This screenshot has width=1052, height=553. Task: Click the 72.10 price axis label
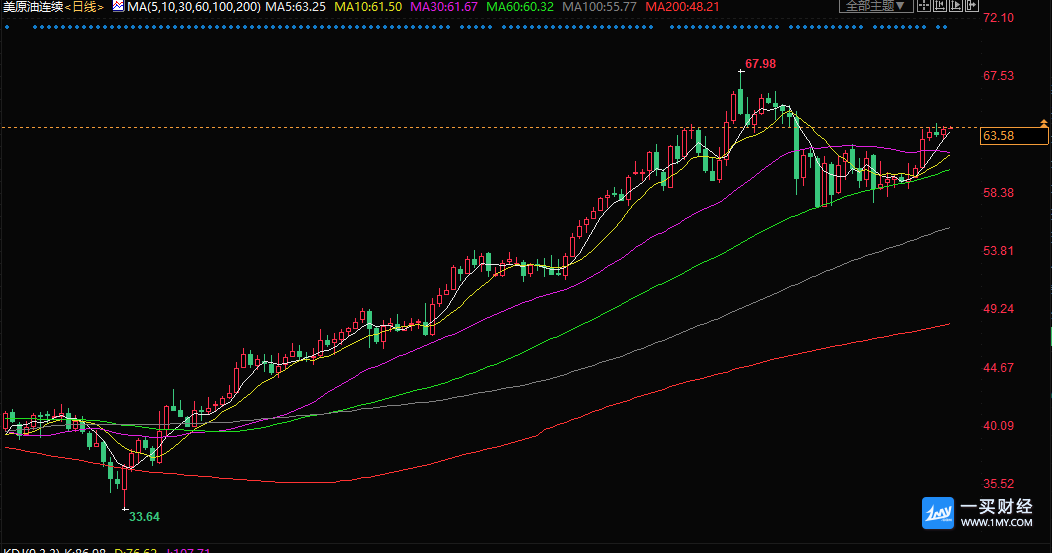(x=998, y=17)
